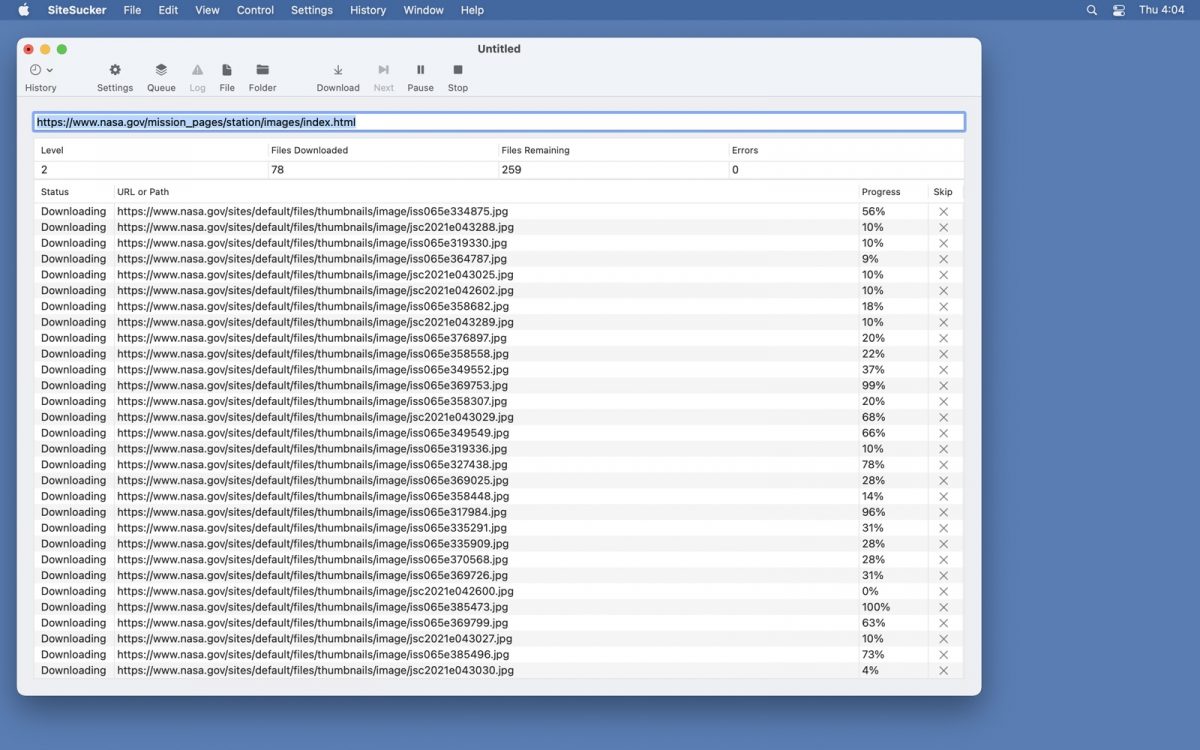The width and height of the screenshot is (1200, 750).
Task: Skip download of iss065e385473.jpg
Action: click(943, 607)
